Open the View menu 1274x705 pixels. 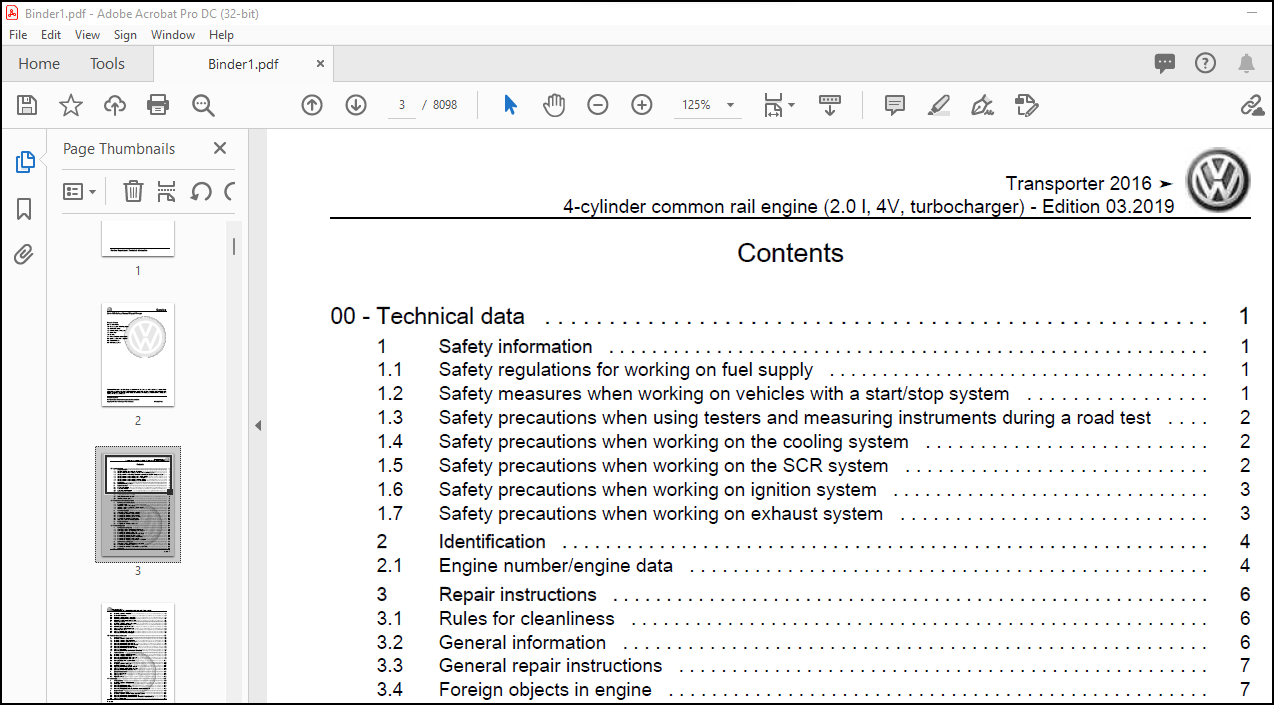[87, 34]
